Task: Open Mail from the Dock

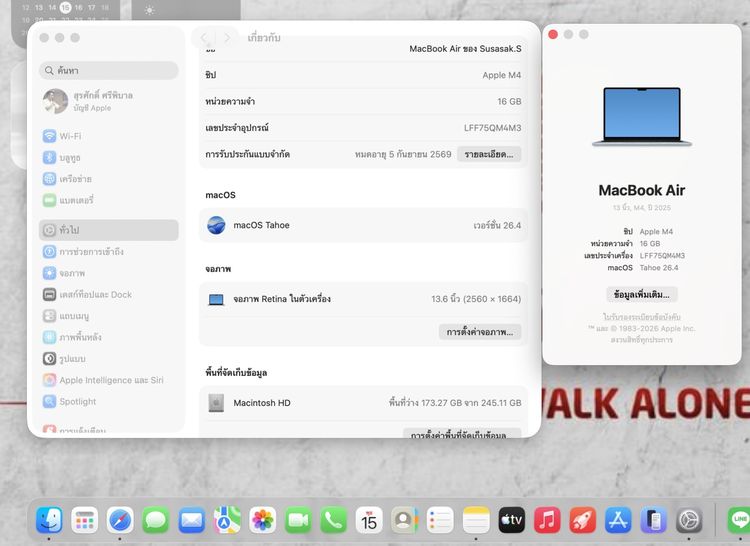Action: (191, 520)
